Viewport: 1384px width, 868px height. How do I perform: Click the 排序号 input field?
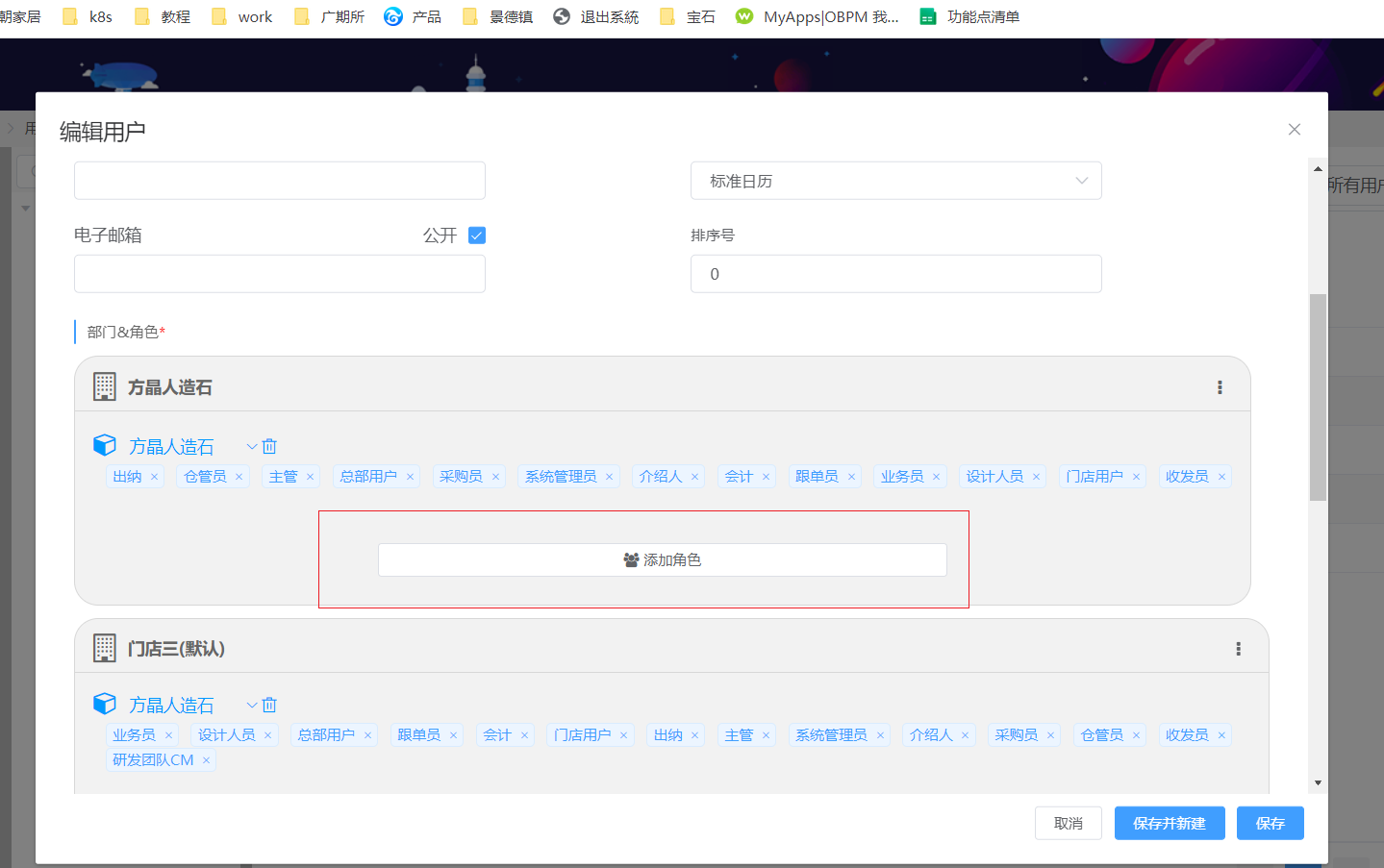pos(896,274)
